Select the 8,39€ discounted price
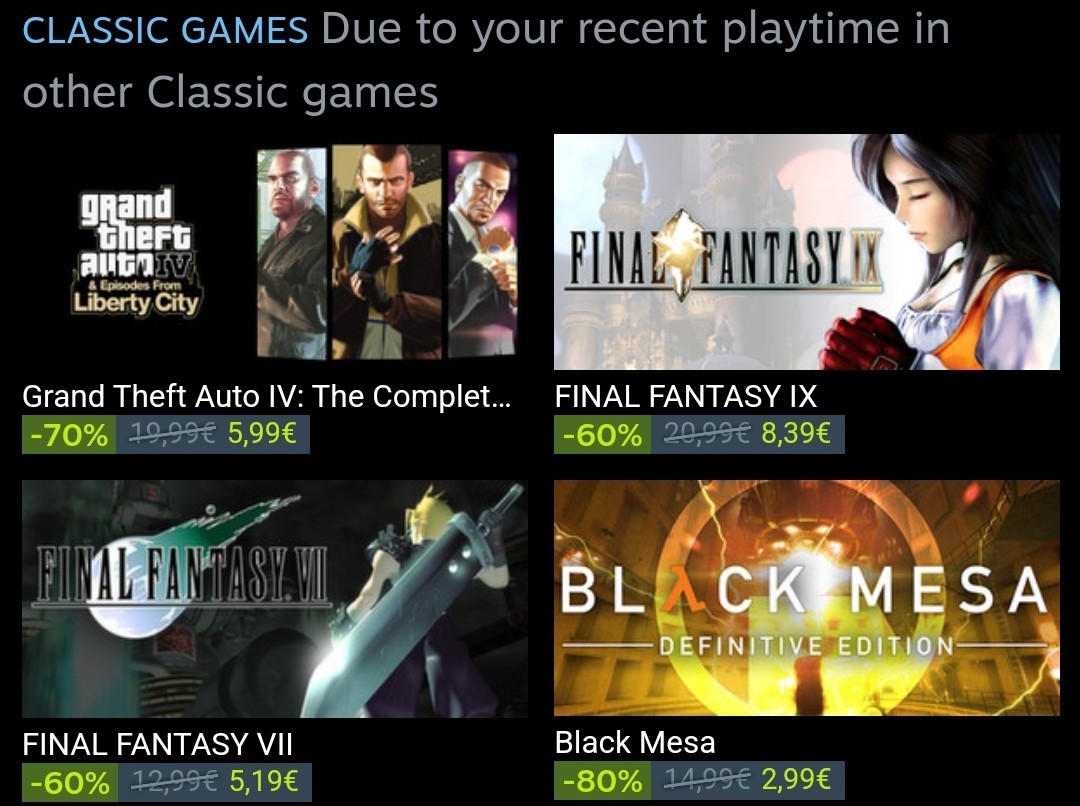The width and height of the screenshot is (1080, 806). [x=796, y=433]
